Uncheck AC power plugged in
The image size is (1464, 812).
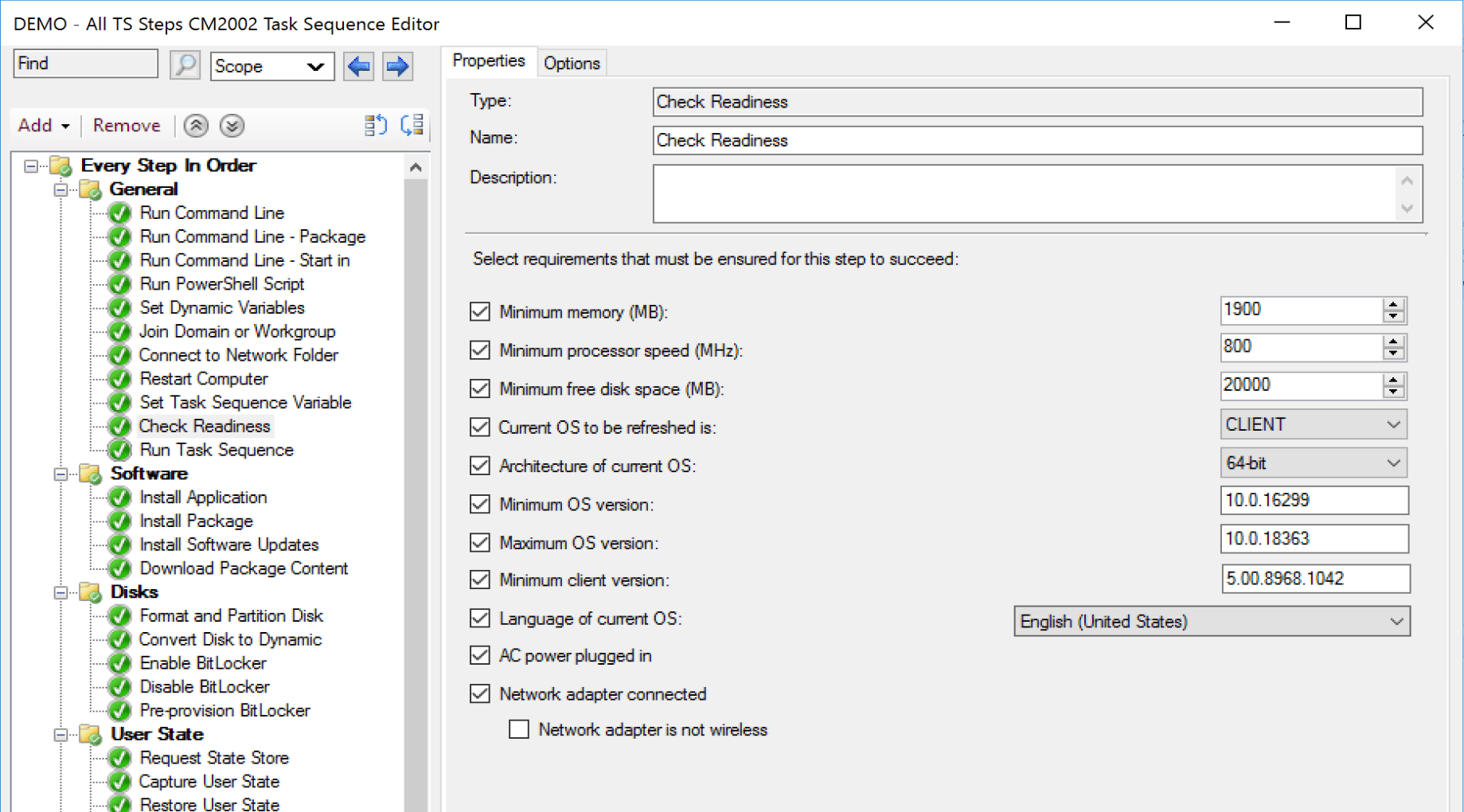coord(479,655)
